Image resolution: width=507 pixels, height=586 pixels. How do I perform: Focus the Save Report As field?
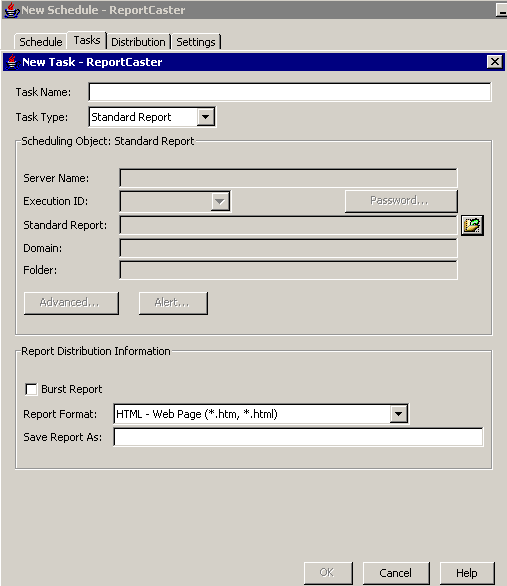(298, 437)
